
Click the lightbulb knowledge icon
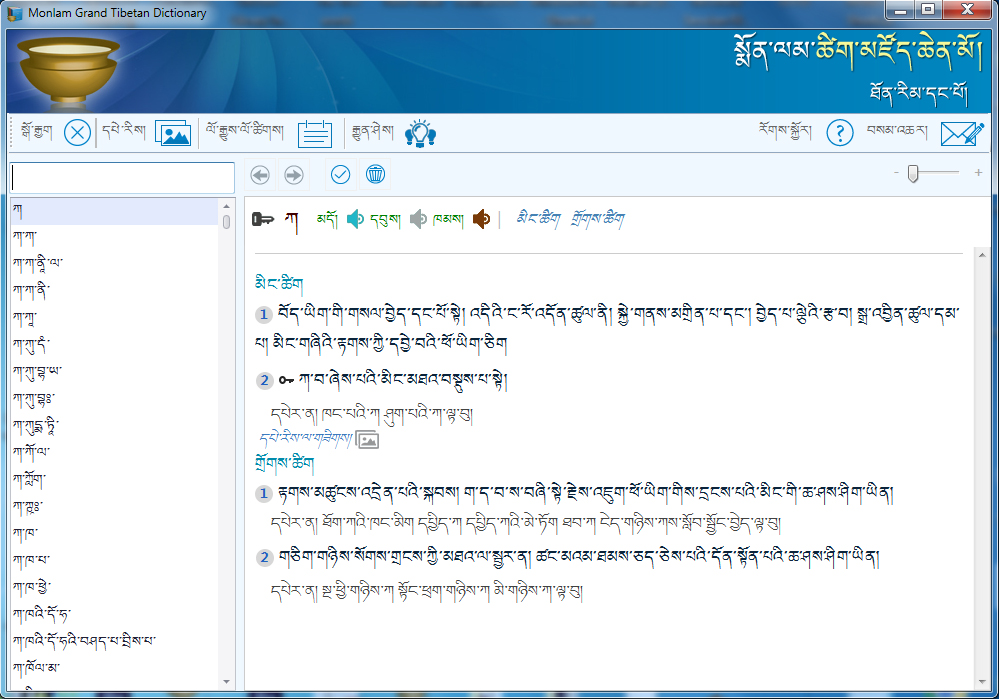pyautogui.click(x=420, y=134)
